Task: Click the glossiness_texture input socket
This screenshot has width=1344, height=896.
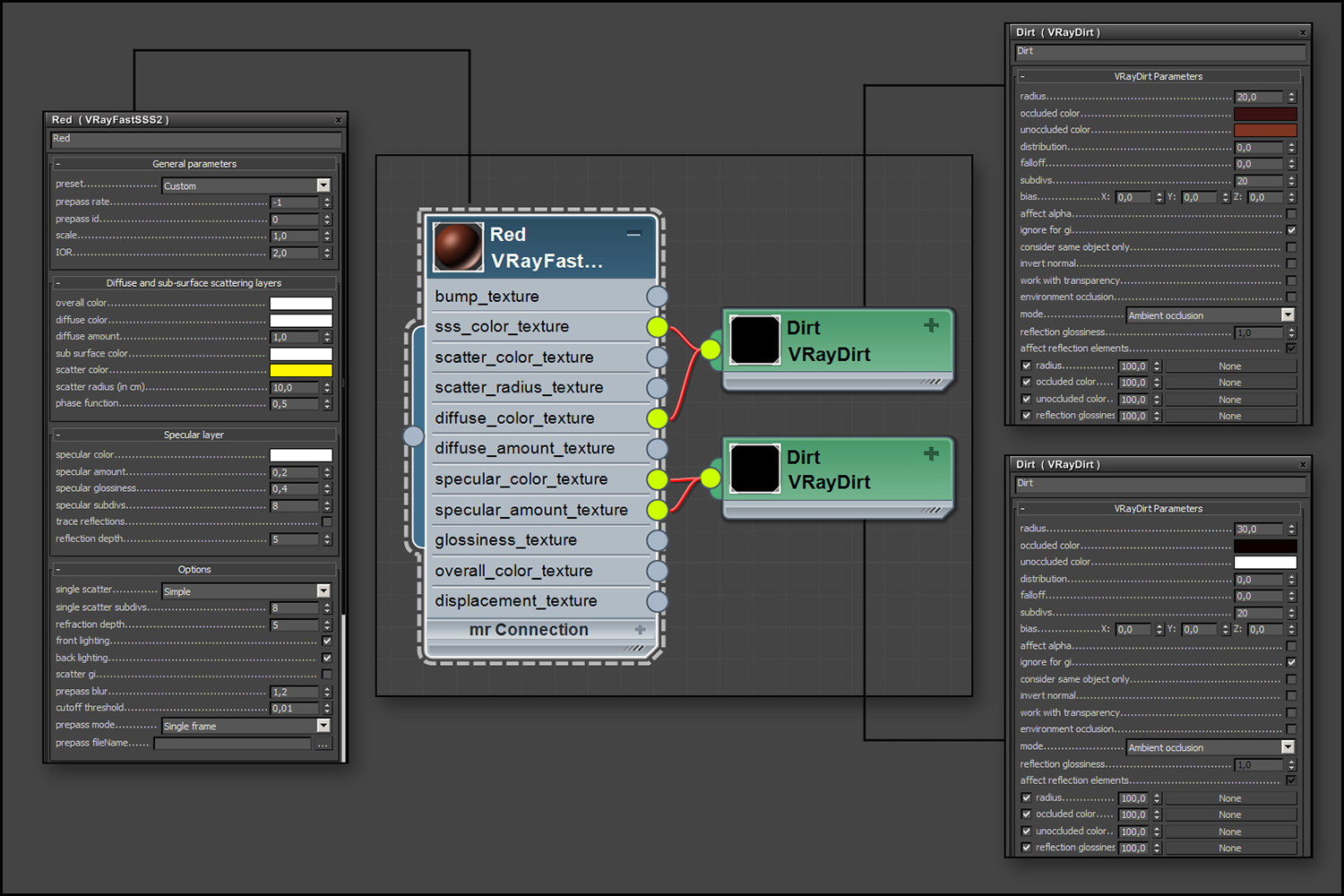Action: tap(657, 540)
